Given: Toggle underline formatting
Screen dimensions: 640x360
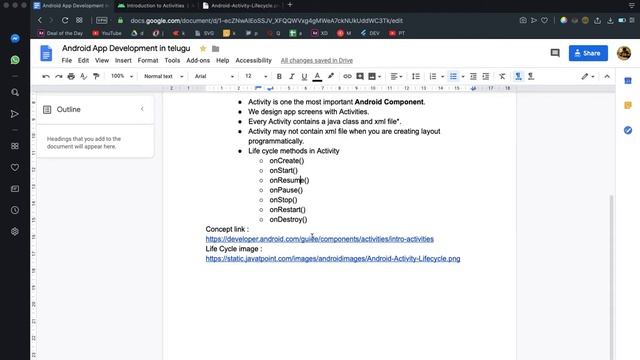Looking at the screenshot, I should 304,76.
